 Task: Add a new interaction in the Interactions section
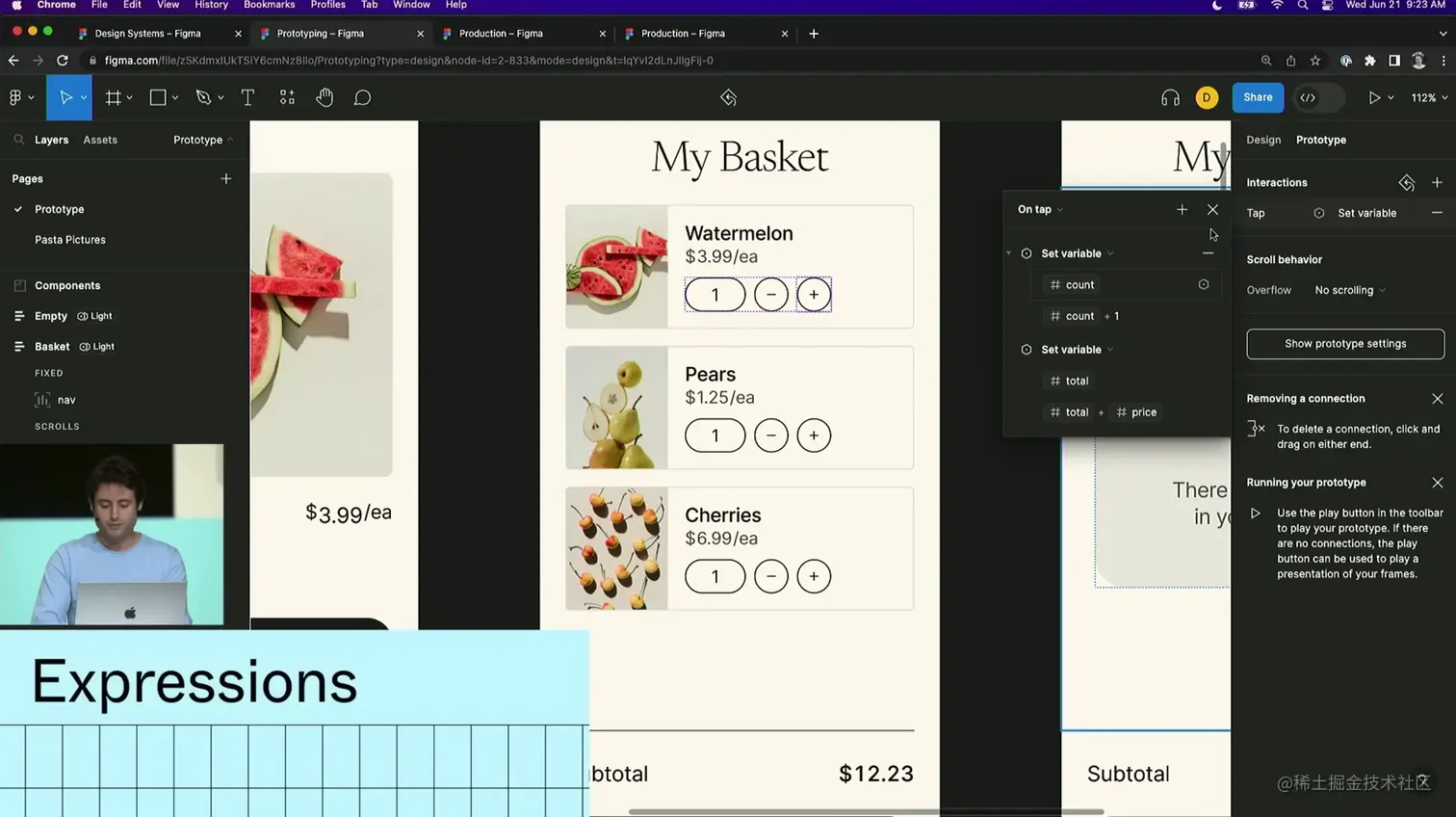1437,182
